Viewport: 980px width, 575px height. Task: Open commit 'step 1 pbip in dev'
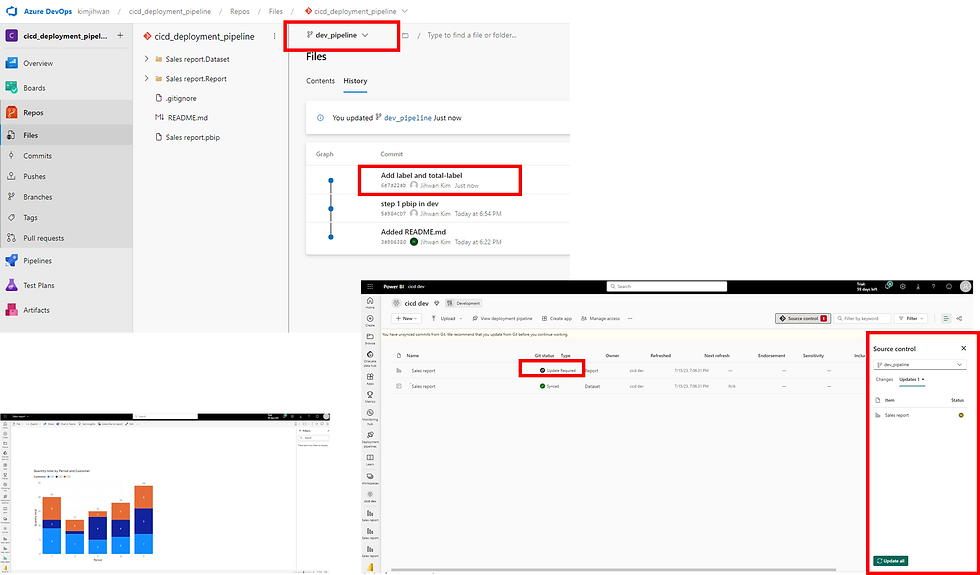(409, 204)
